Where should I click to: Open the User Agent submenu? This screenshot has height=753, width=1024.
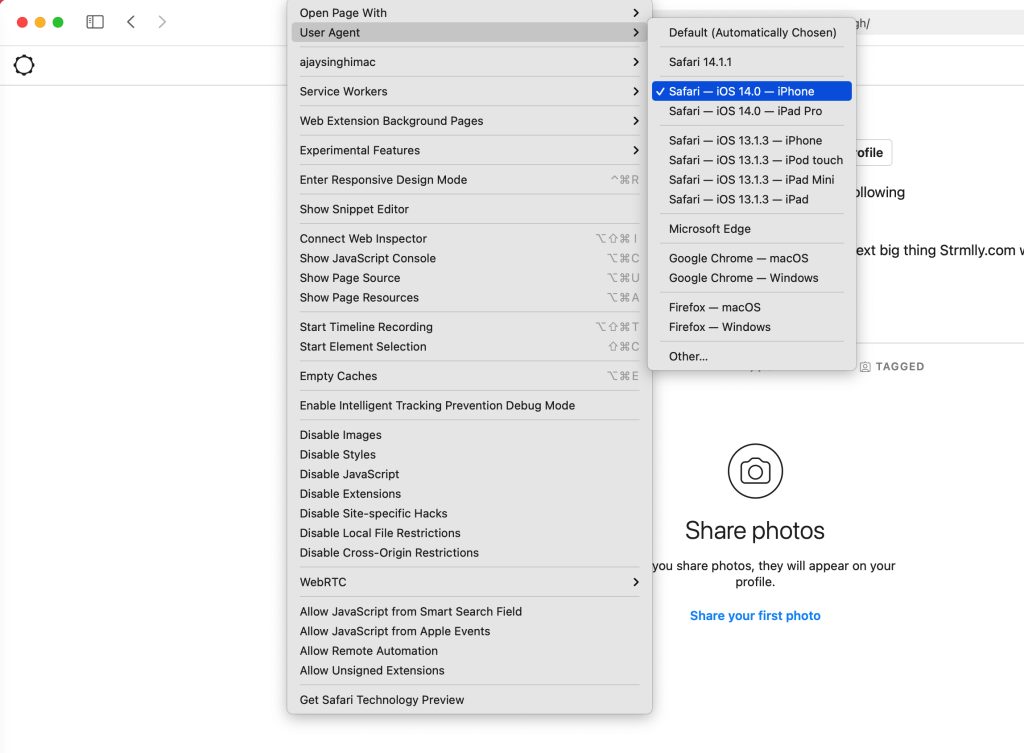pos(469,33)
